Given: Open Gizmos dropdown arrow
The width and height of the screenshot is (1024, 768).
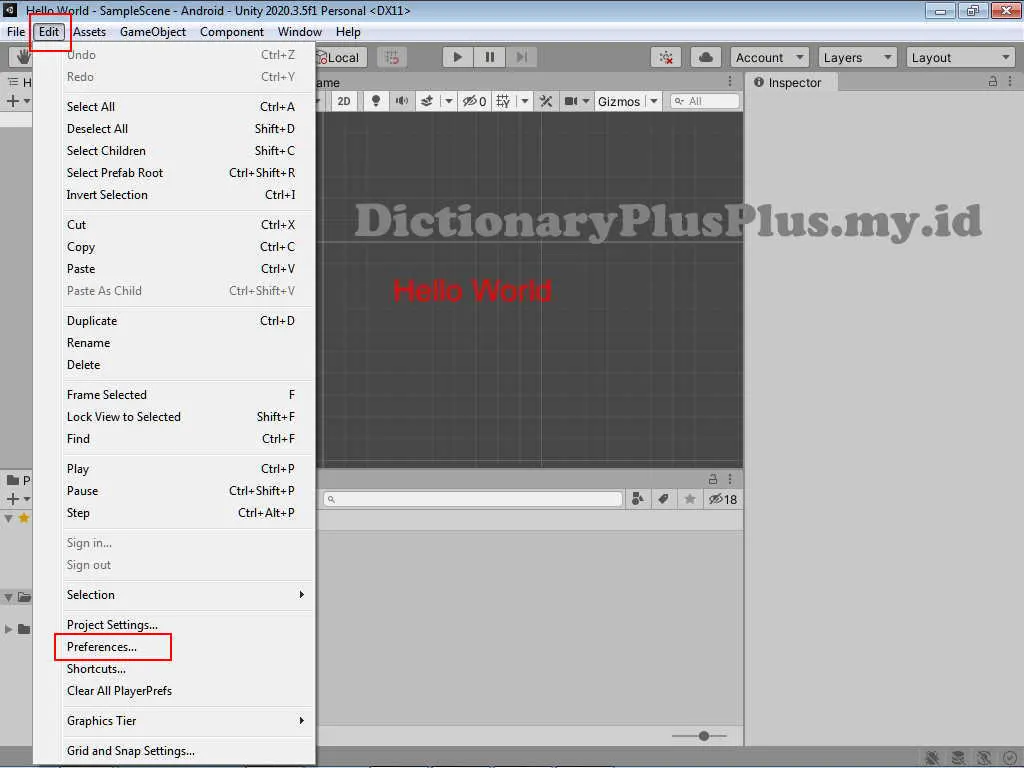Looking at the screenshot, I should (x=654, y=101).
